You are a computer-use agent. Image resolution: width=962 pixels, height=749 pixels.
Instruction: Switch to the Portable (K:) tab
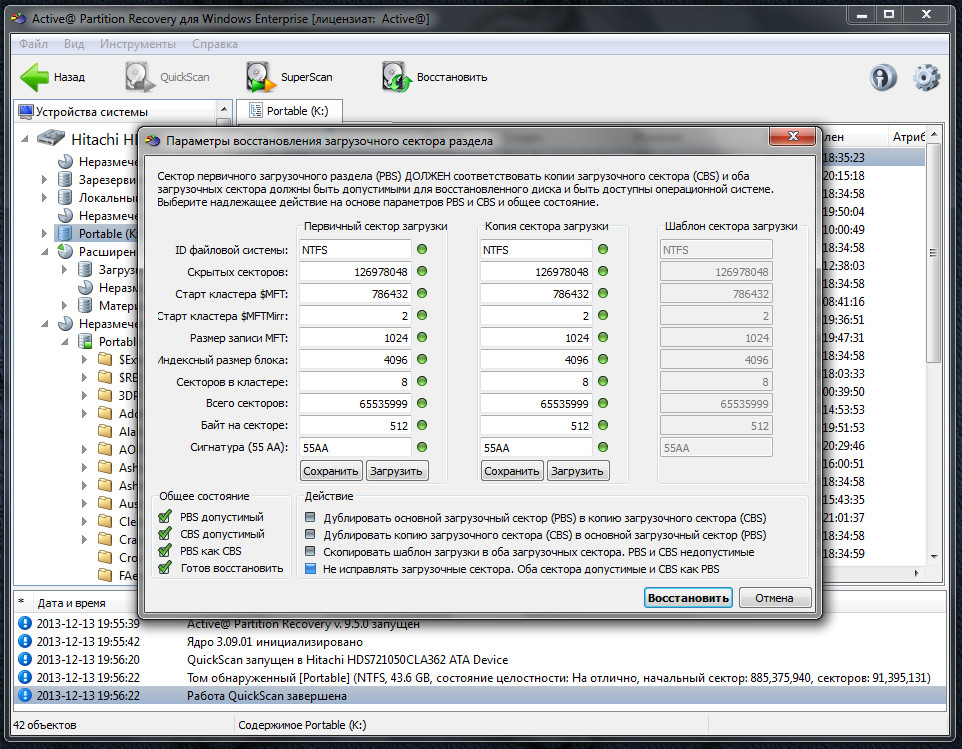pos(289,111)
